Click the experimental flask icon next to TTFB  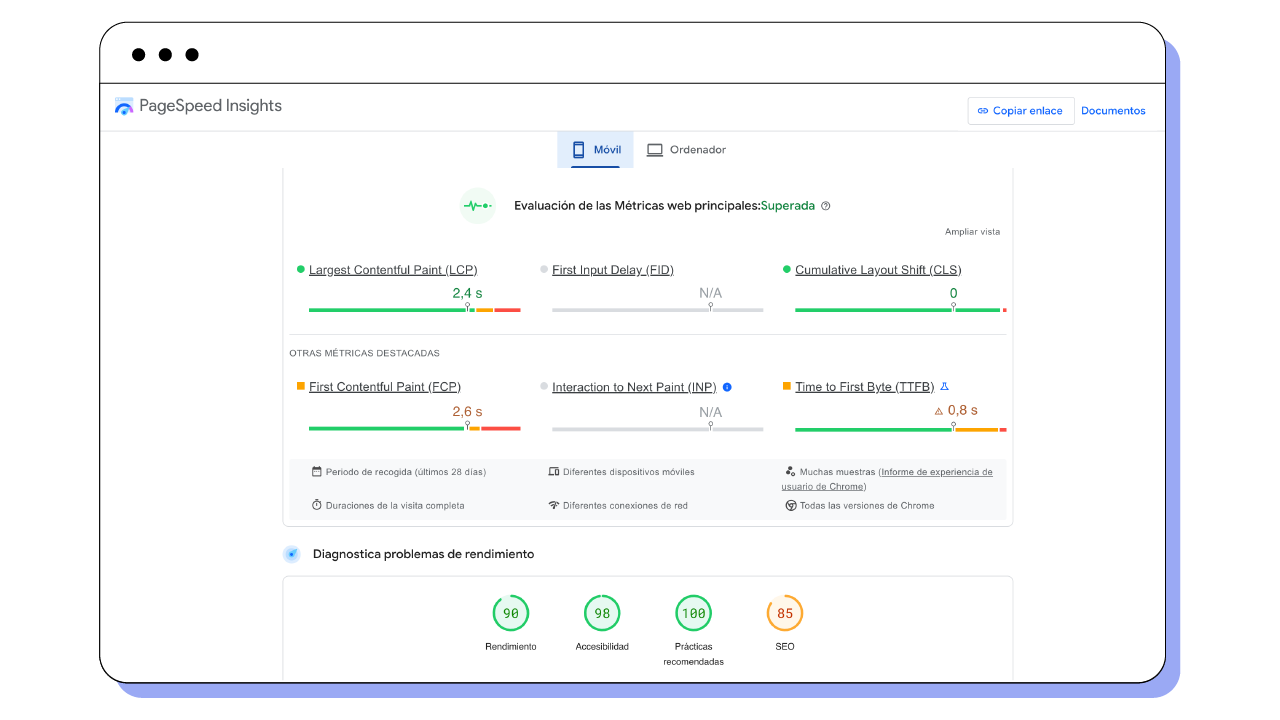click(x=944, y=385)
